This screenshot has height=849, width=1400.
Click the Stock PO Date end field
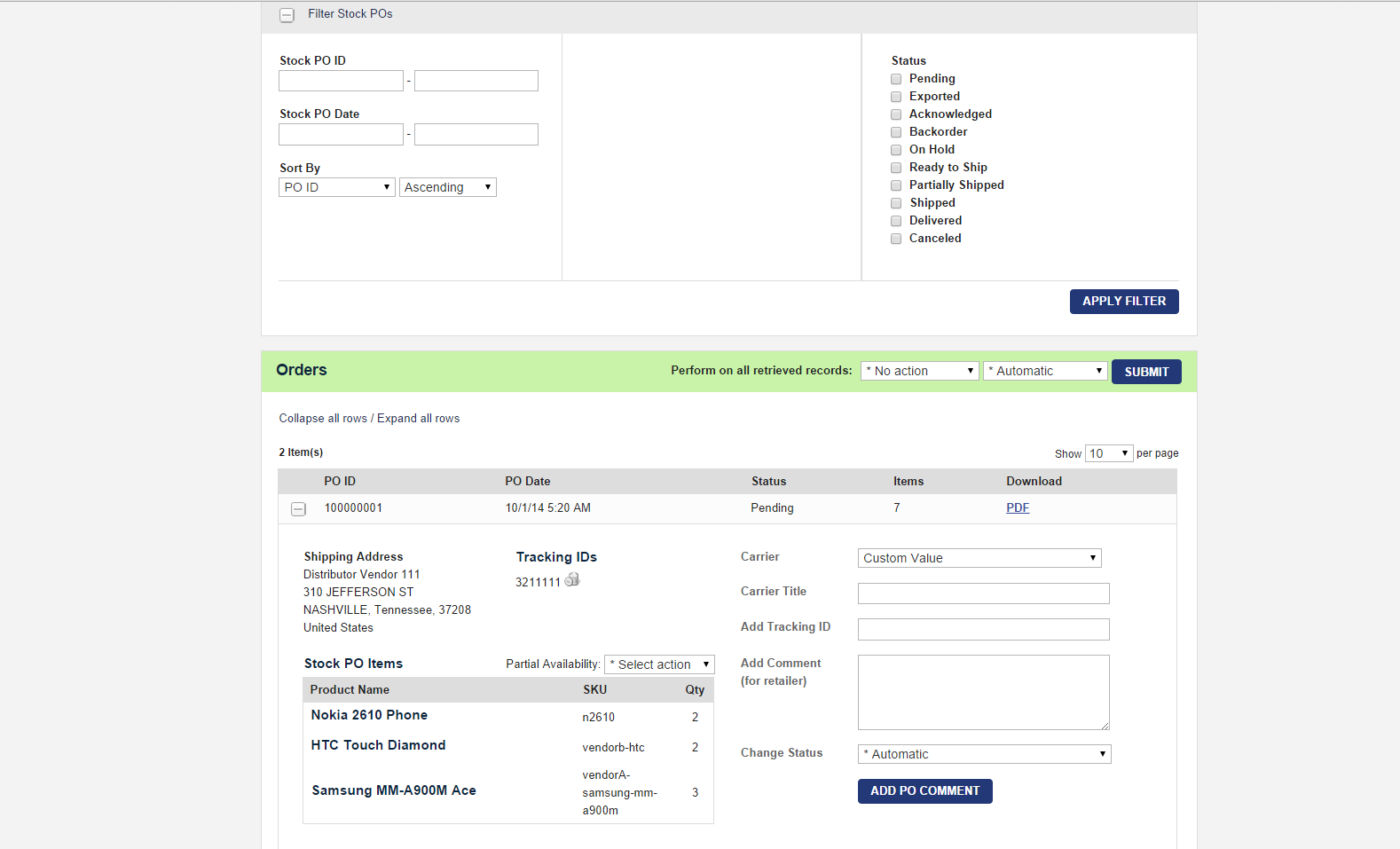(476, 134)
